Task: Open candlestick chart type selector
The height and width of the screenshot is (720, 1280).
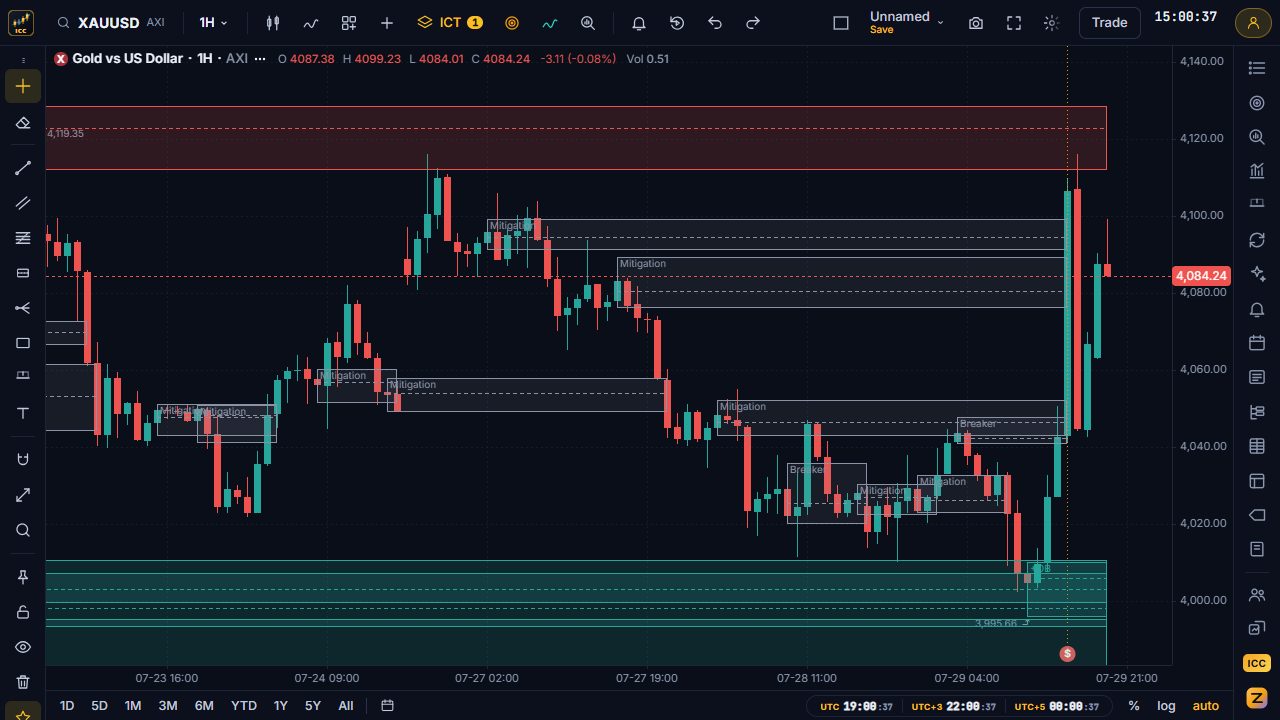Action: coord(273,22)
